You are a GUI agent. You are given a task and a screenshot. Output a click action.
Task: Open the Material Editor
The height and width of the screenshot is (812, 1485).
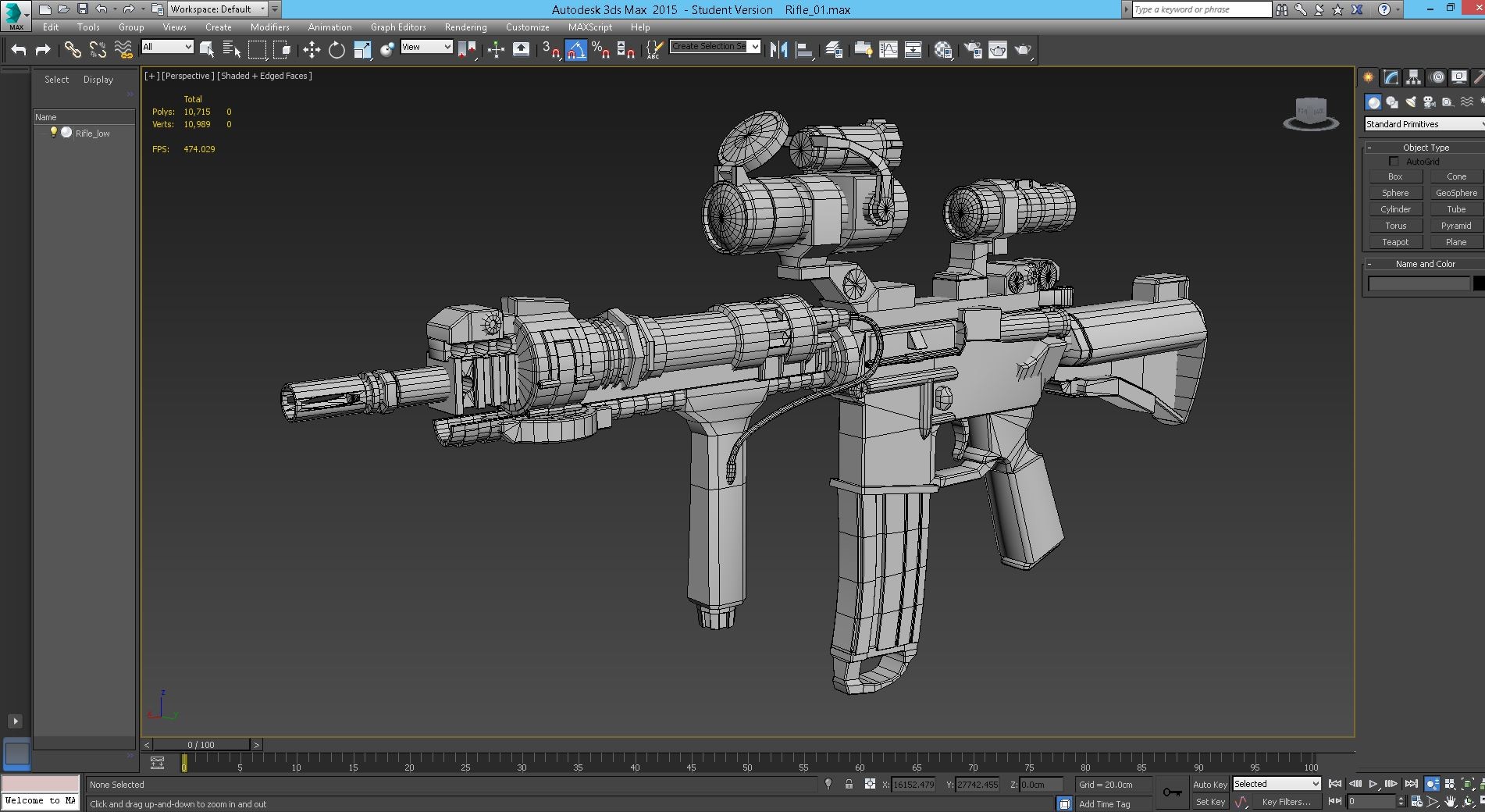point(942,49)
